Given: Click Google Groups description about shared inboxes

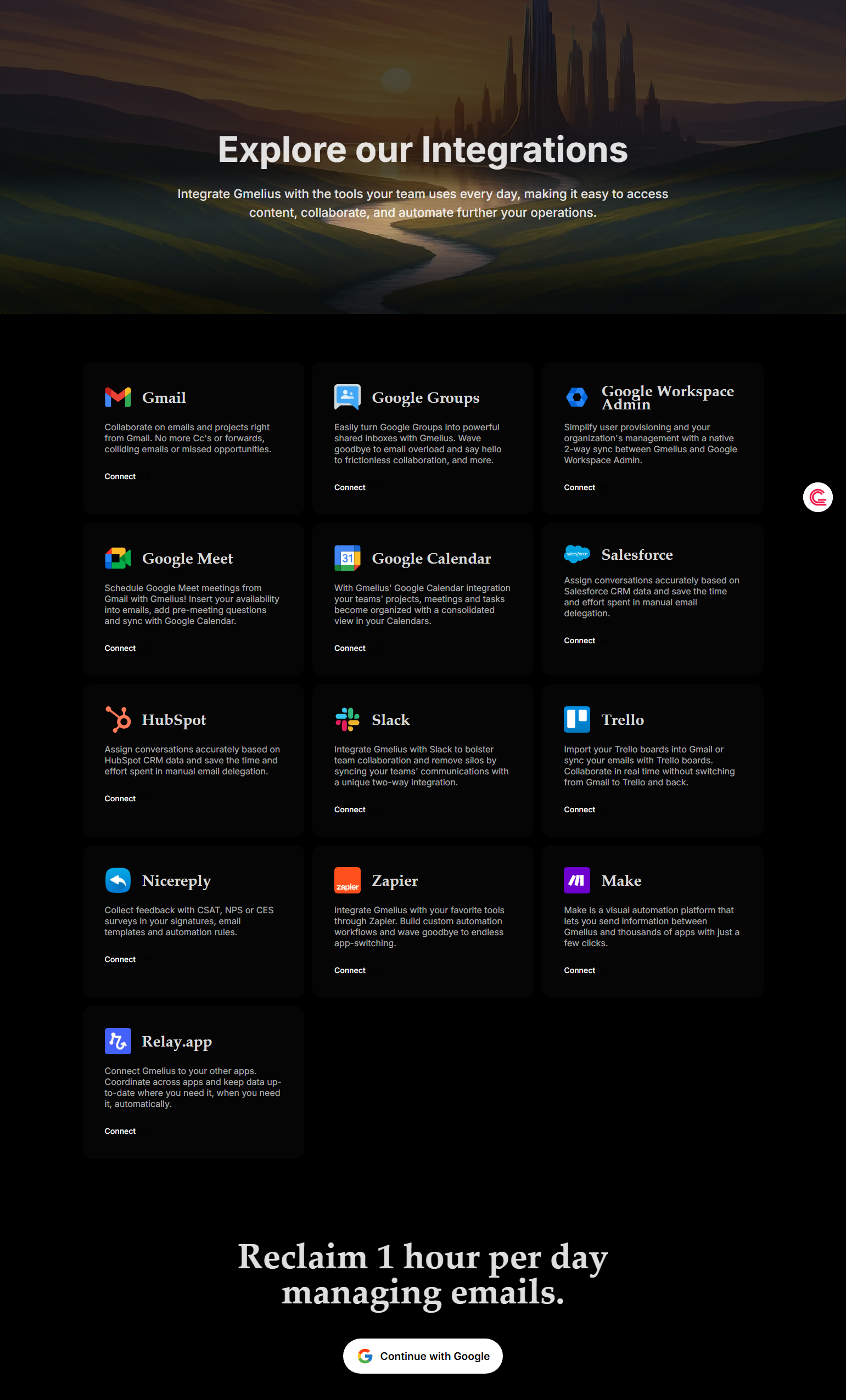Looking at the screenshot, I should click(418, 444).
